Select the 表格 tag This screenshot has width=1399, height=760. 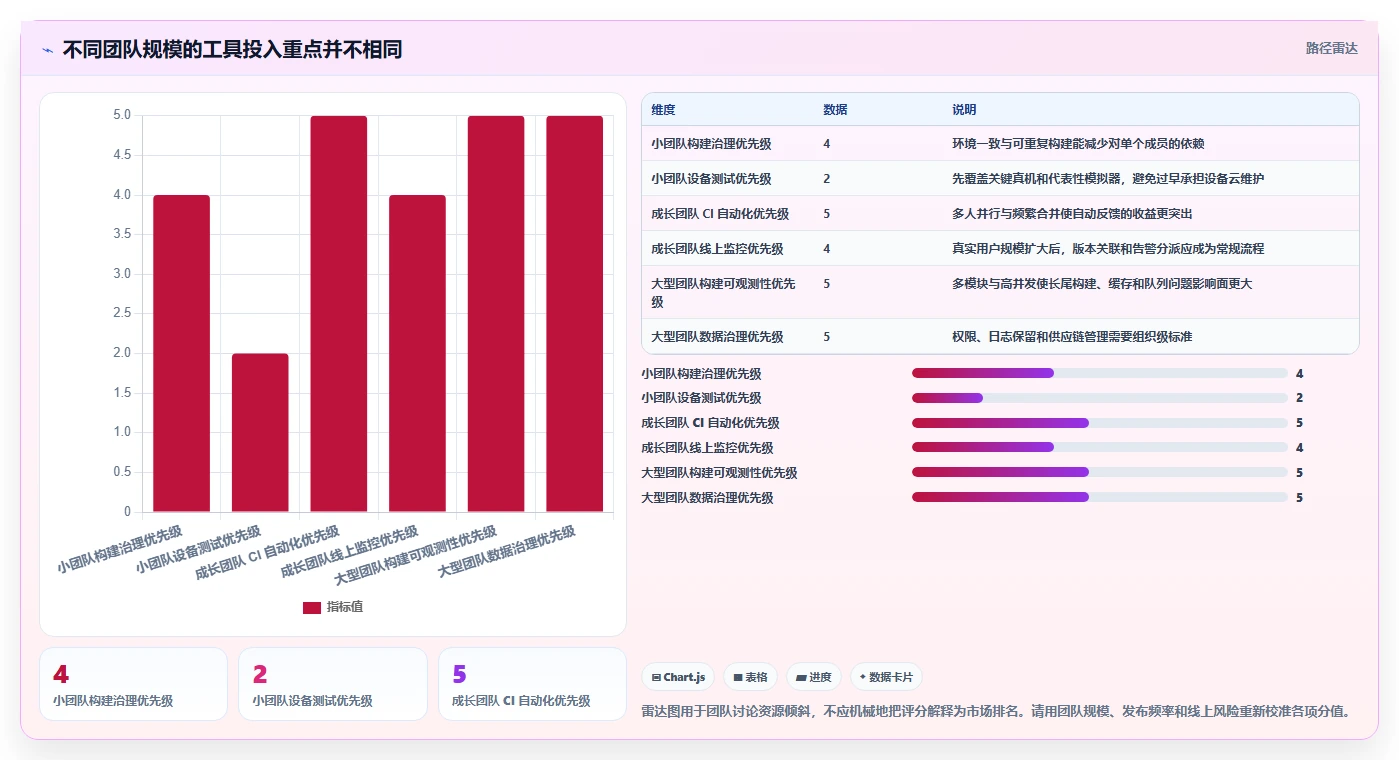pyautogui.click(x=750, y=677)
